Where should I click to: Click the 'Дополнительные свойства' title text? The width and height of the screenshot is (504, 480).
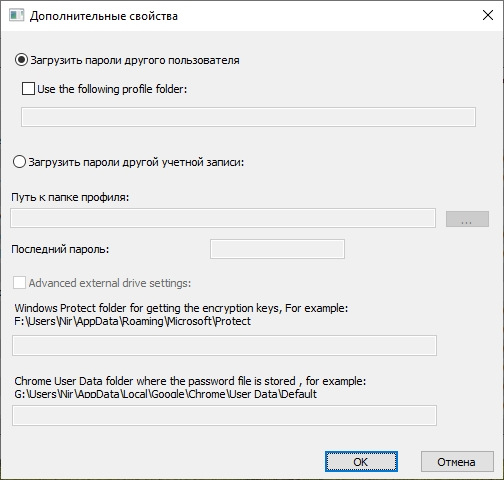click(104, 16)
